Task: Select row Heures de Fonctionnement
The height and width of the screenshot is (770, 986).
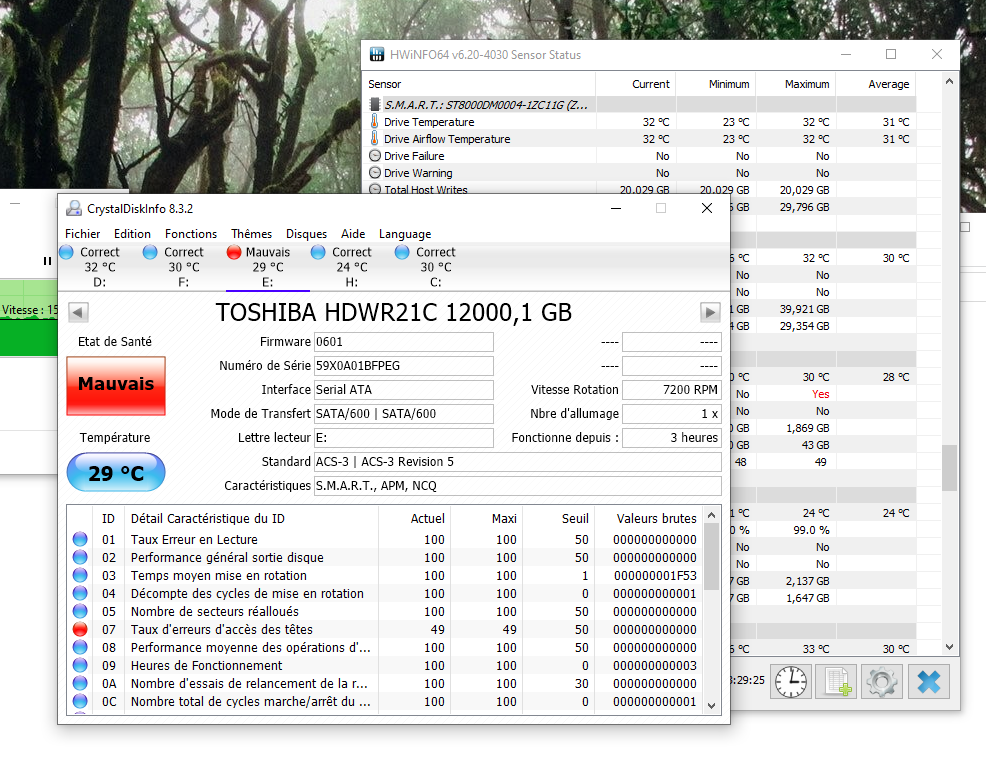Action: (x=385, y=665)
